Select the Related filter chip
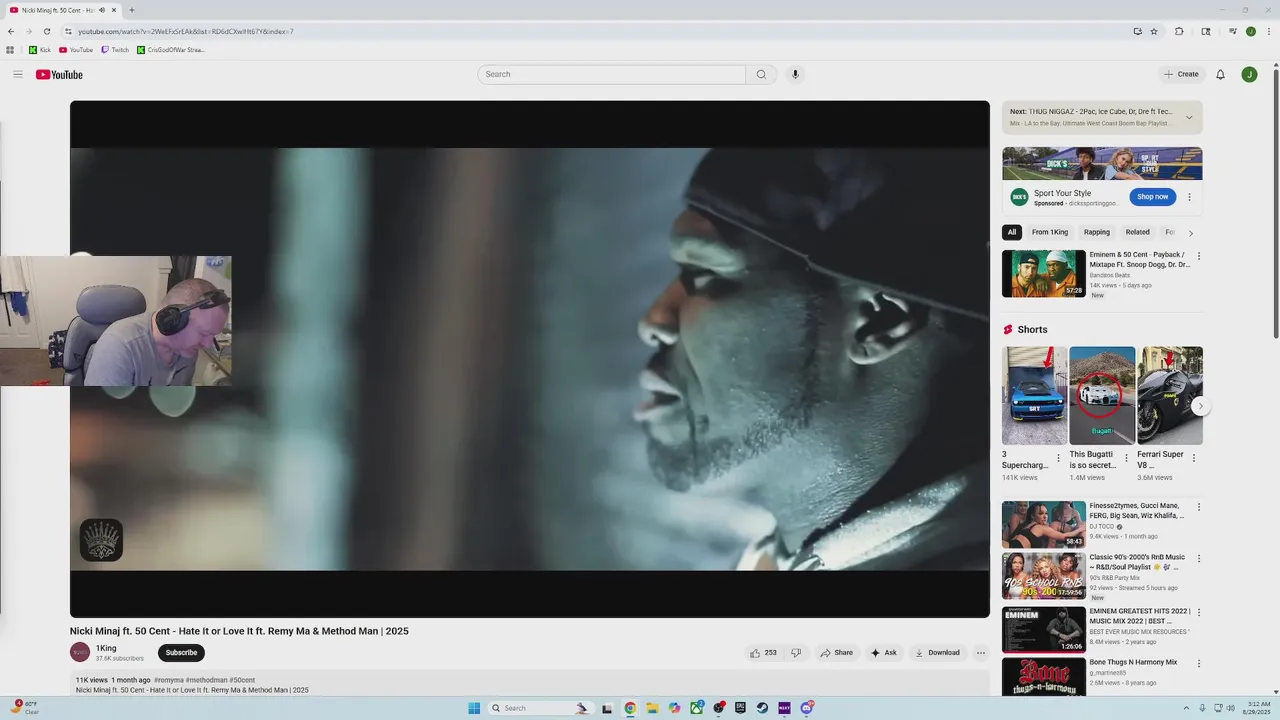 click(1138, 232)
